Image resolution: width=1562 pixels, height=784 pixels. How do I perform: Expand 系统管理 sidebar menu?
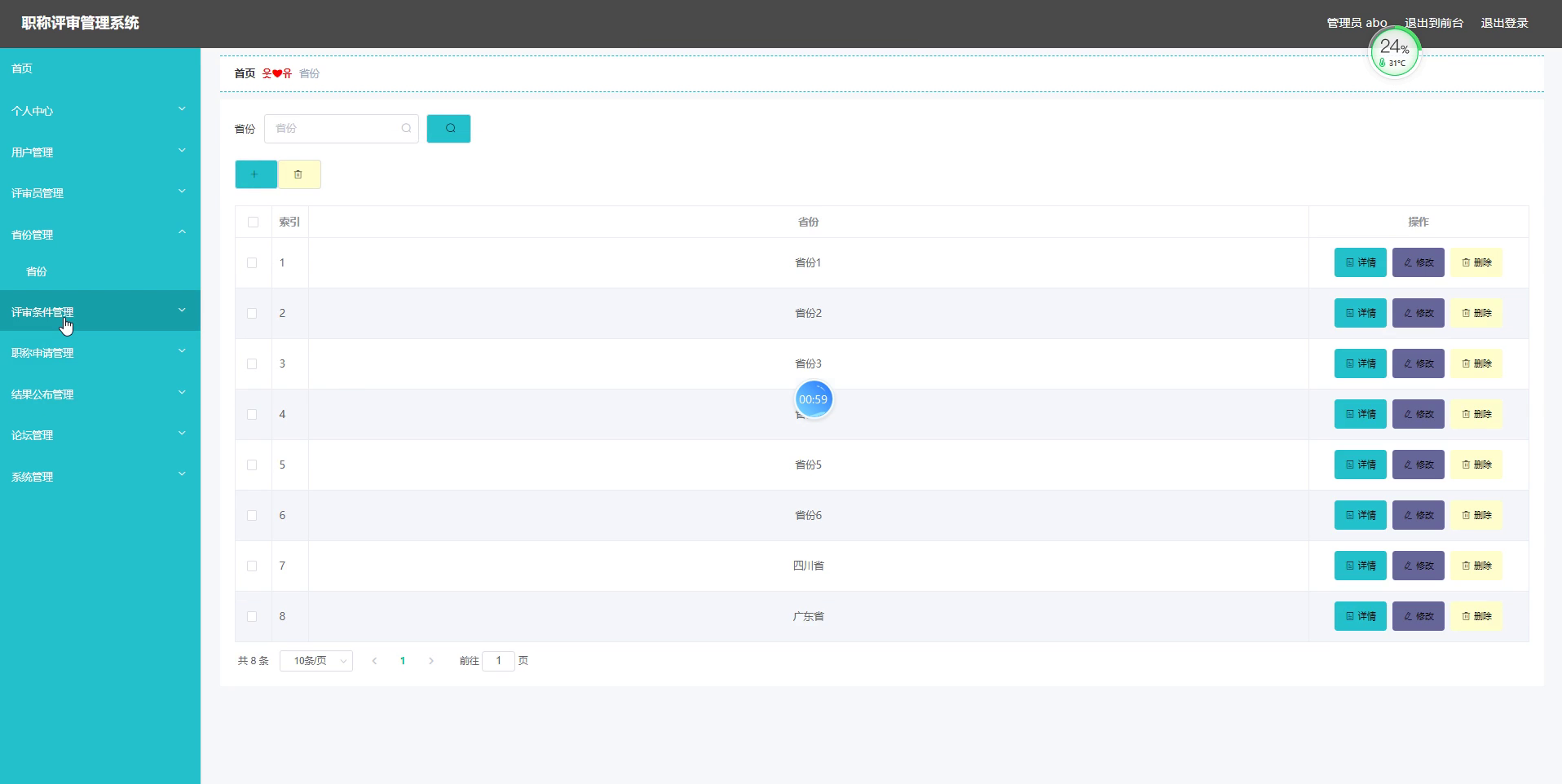[99, 477]
